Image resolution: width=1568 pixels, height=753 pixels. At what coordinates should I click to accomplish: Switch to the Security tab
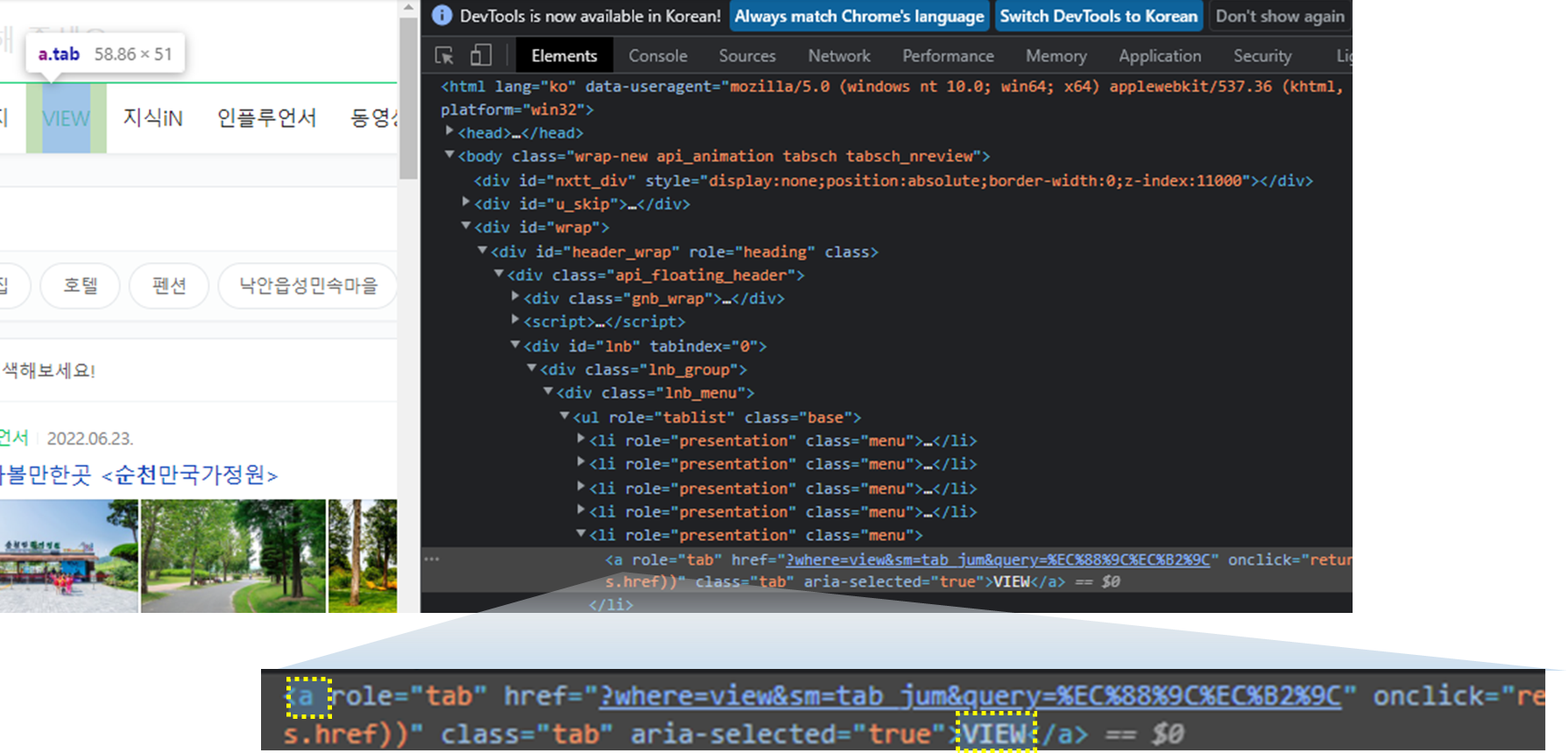pyautogui.click(x=1262, y=56)
